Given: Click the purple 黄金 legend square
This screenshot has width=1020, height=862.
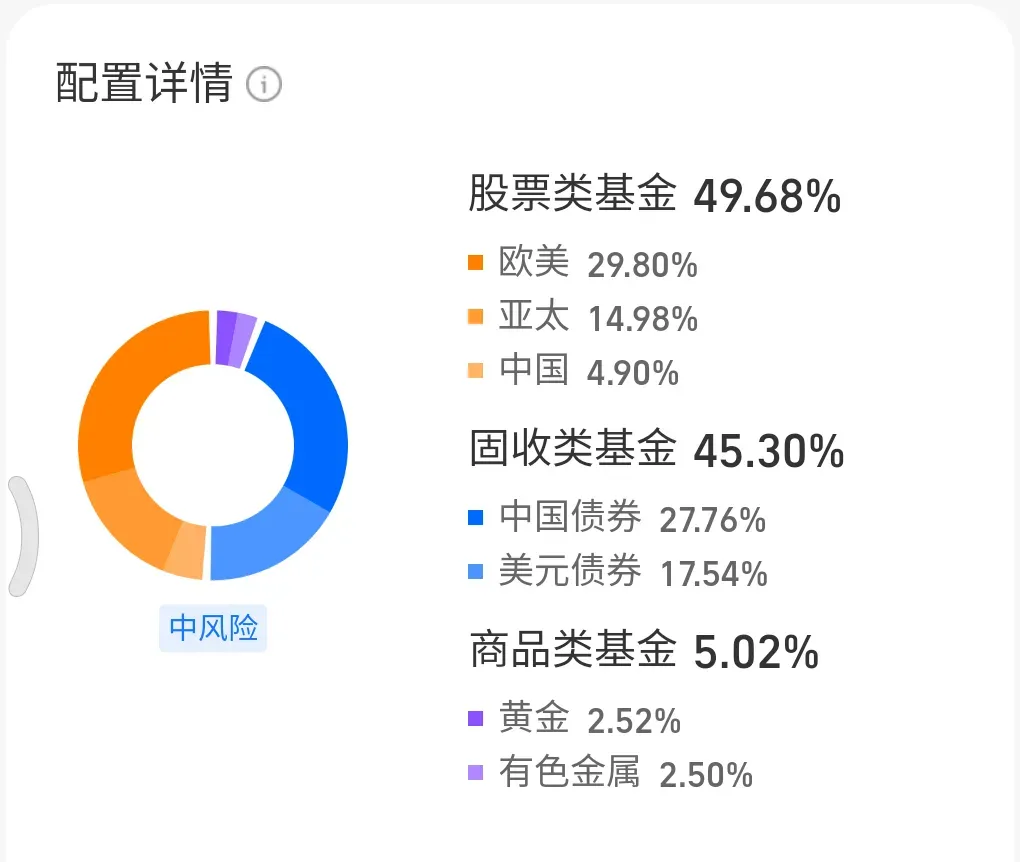Looking at the screenshot, I should coord(476,718).
